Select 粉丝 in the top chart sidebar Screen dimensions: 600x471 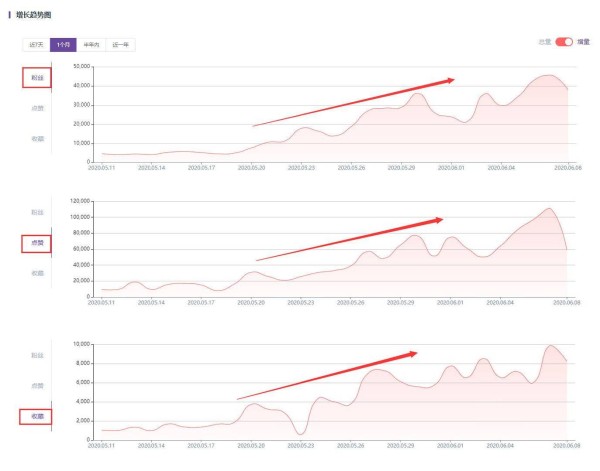click(37, 77)
